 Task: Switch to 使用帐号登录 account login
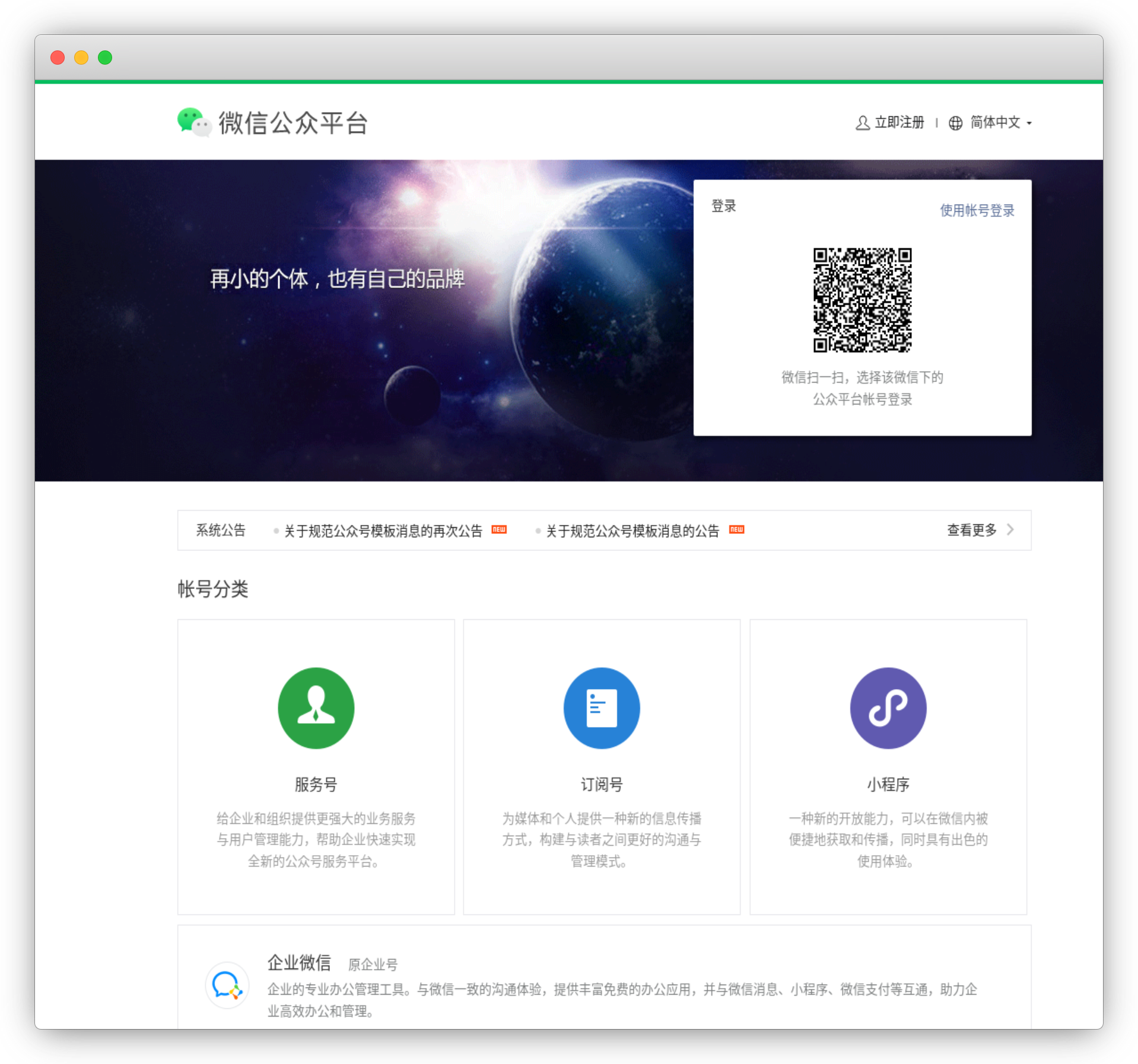tap(977, 210)
